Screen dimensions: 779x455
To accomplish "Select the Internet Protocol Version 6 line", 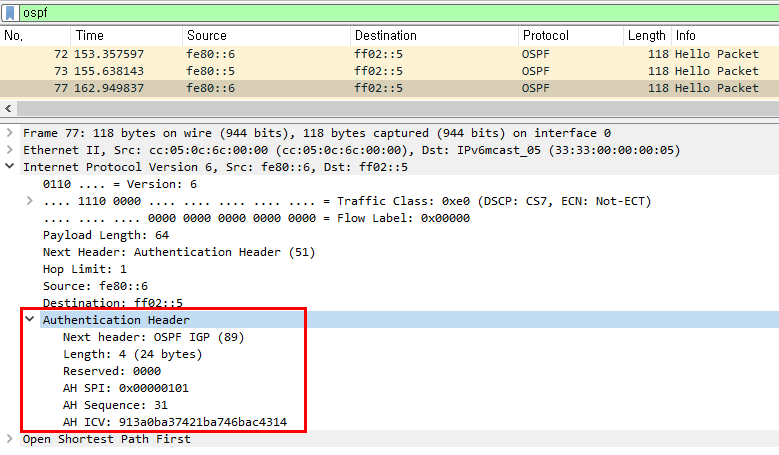I will 215,167.
